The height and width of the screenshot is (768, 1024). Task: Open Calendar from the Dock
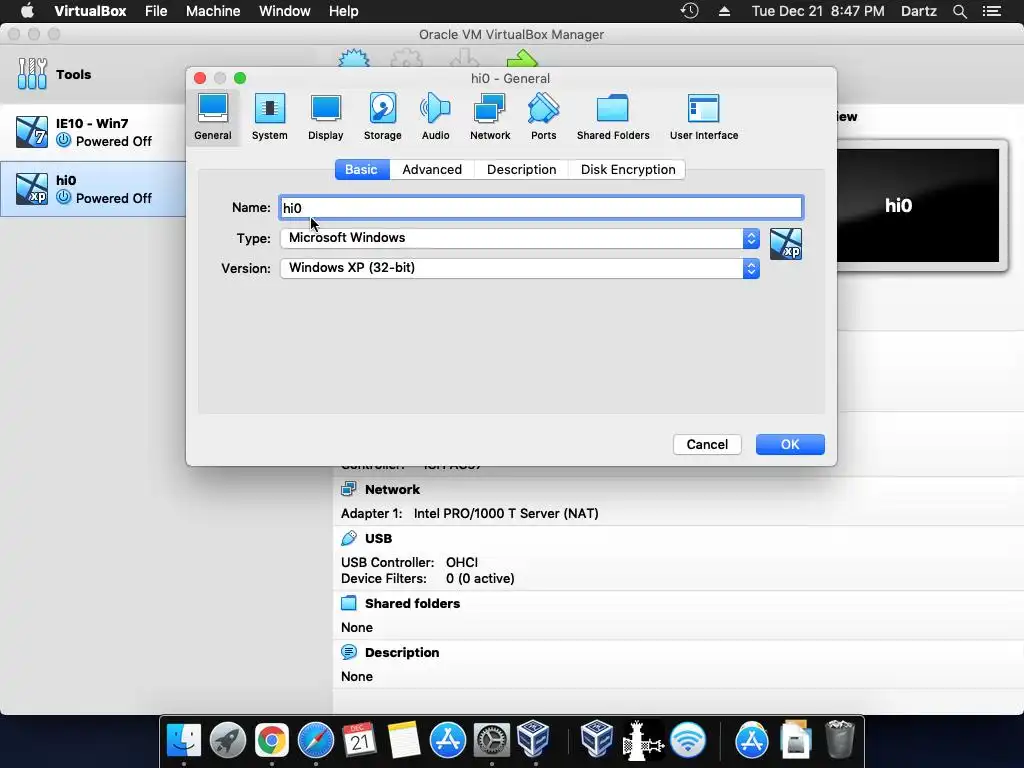[359, 741]
